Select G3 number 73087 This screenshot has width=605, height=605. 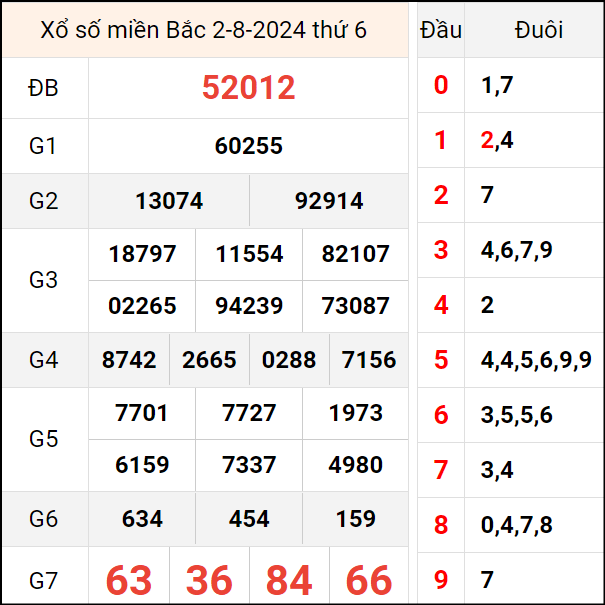point(356,306)
